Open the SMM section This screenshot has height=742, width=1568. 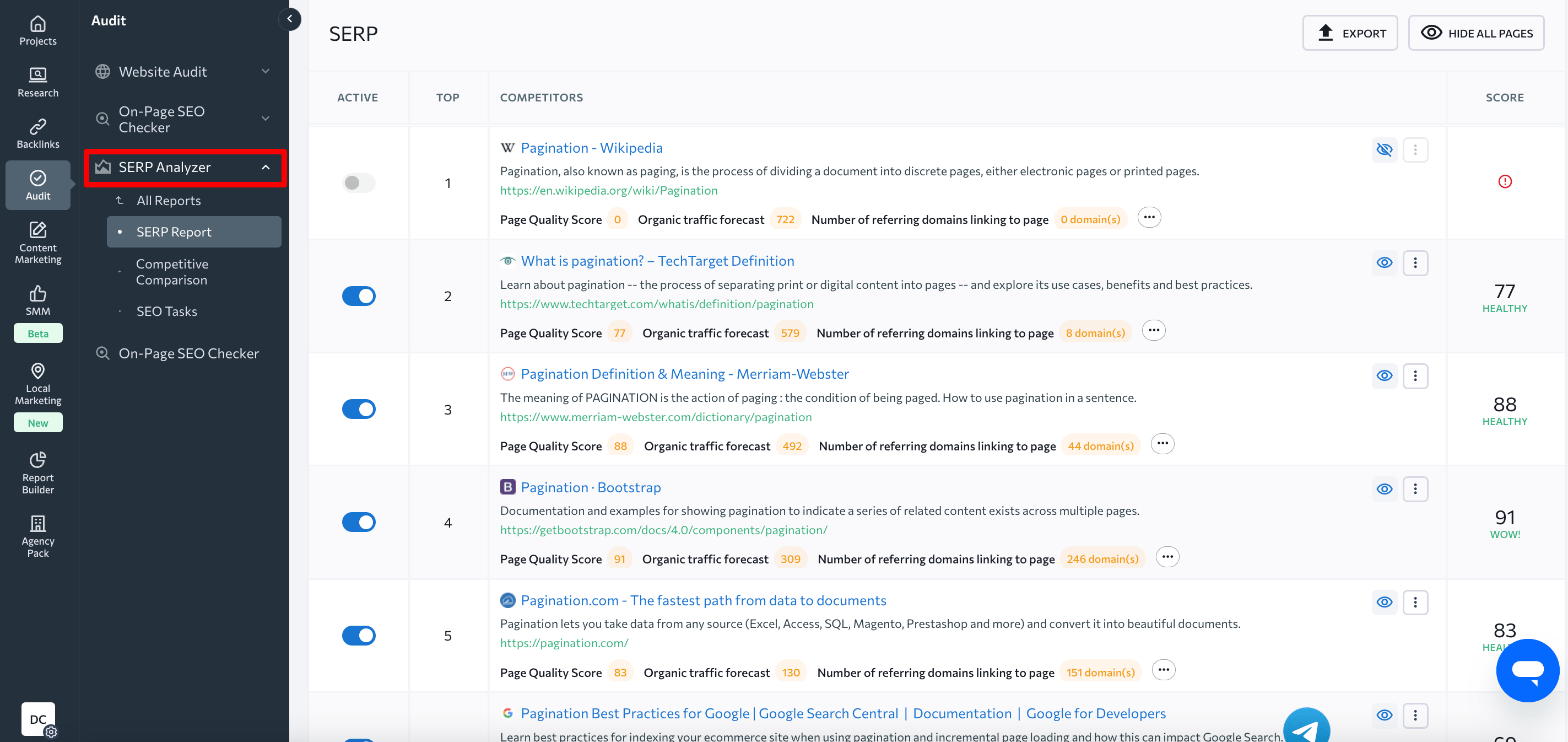point(37,300)
